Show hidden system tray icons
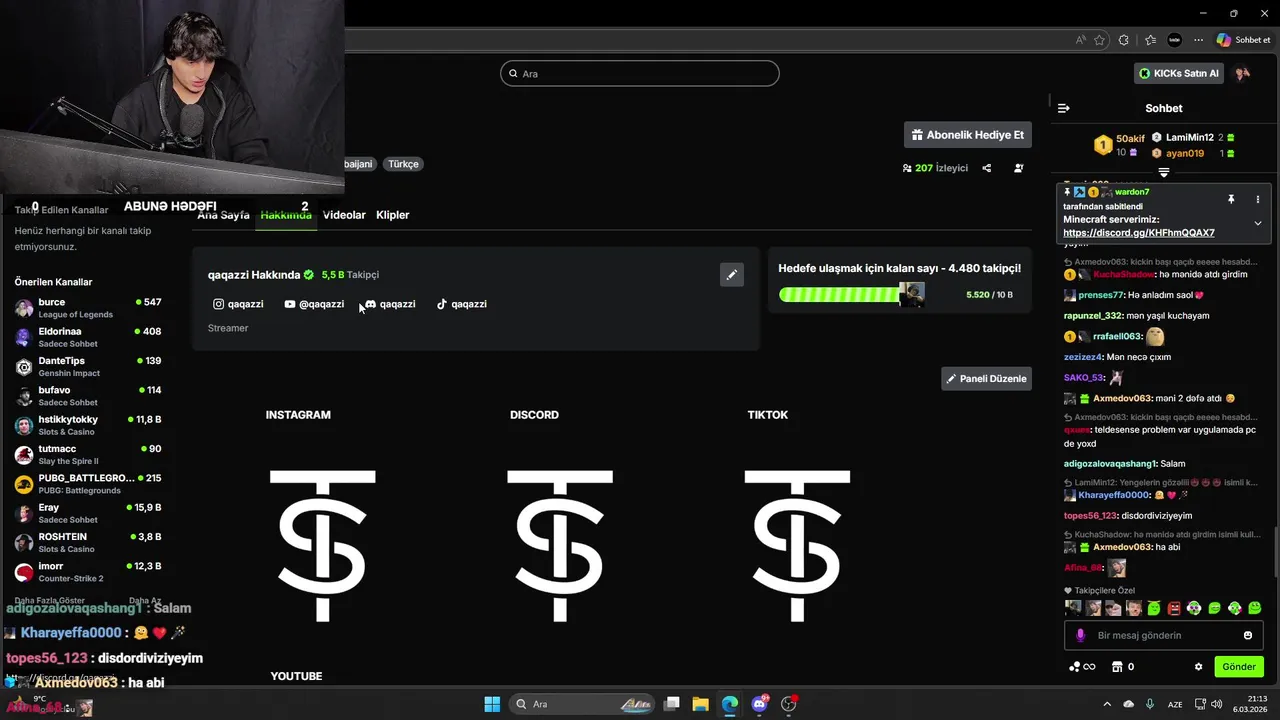 1107,704
